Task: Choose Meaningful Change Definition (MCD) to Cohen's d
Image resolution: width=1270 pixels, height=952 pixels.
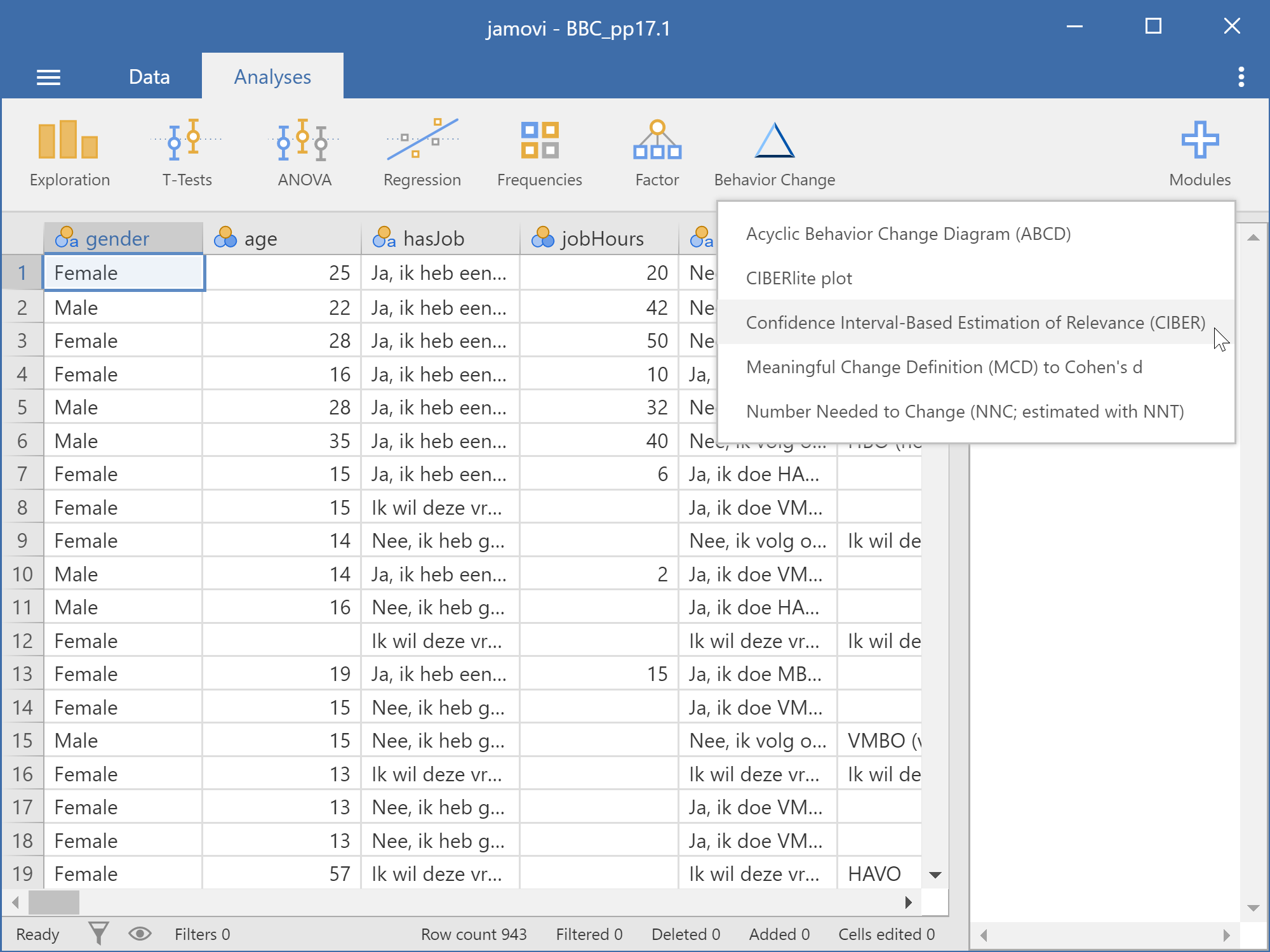Action: (x=976, y=367)
